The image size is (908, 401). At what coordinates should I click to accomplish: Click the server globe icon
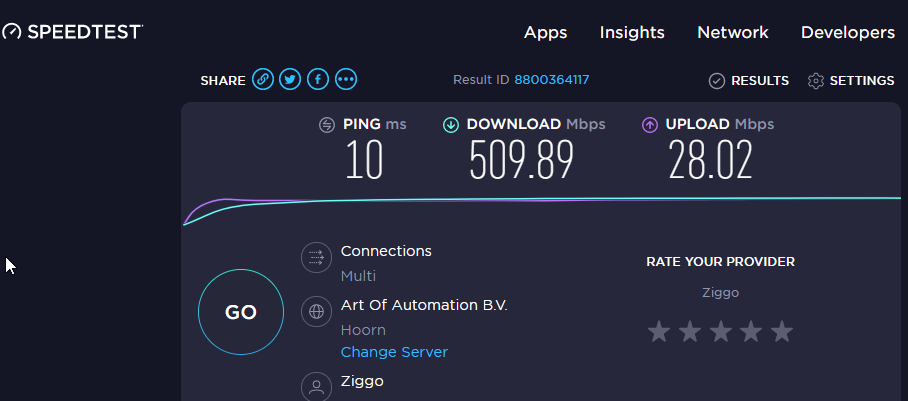click(x=316, y=311)
